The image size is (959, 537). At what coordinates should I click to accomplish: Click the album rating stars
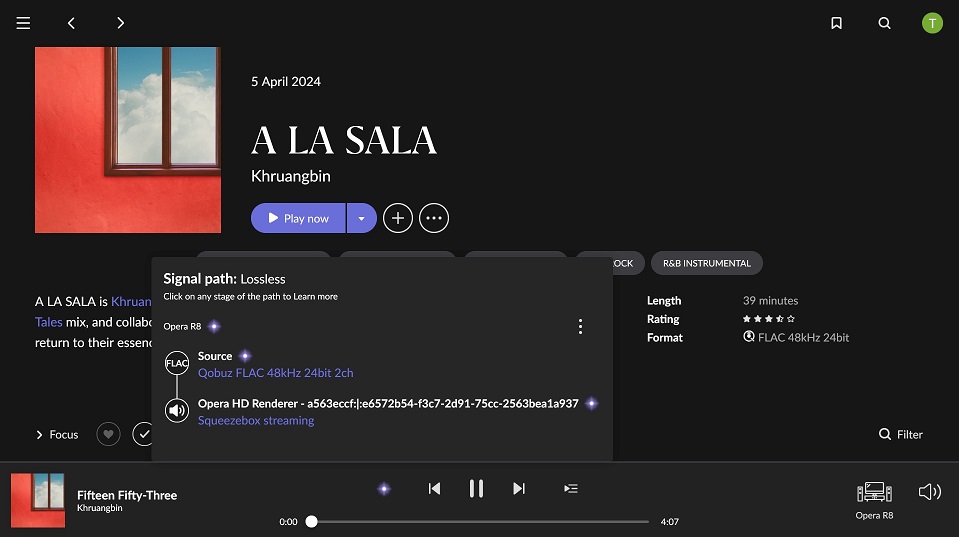(768, 319)
